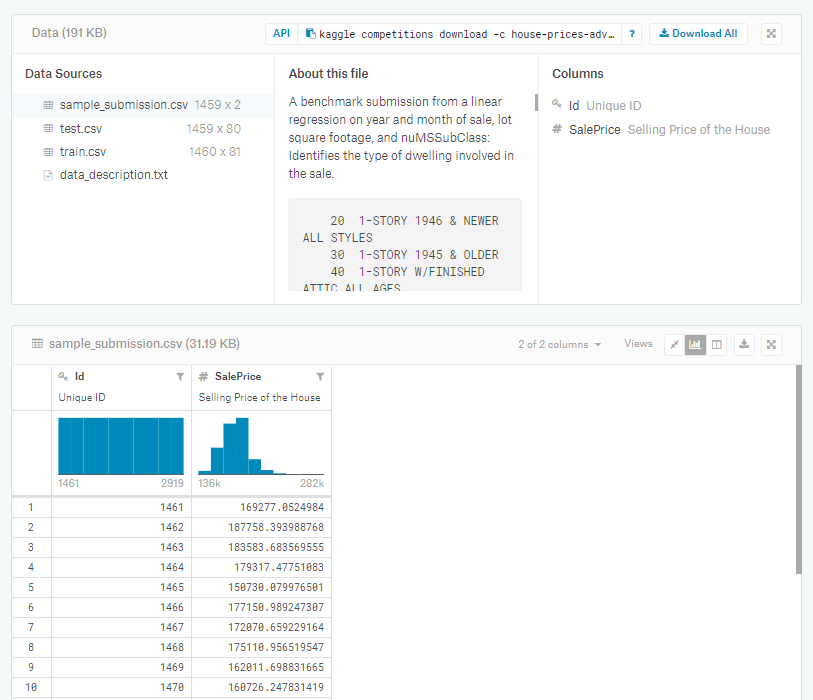813x700 pixels.
Task: Click cell value 187758.393988768
Action: [x=276, y=527]
